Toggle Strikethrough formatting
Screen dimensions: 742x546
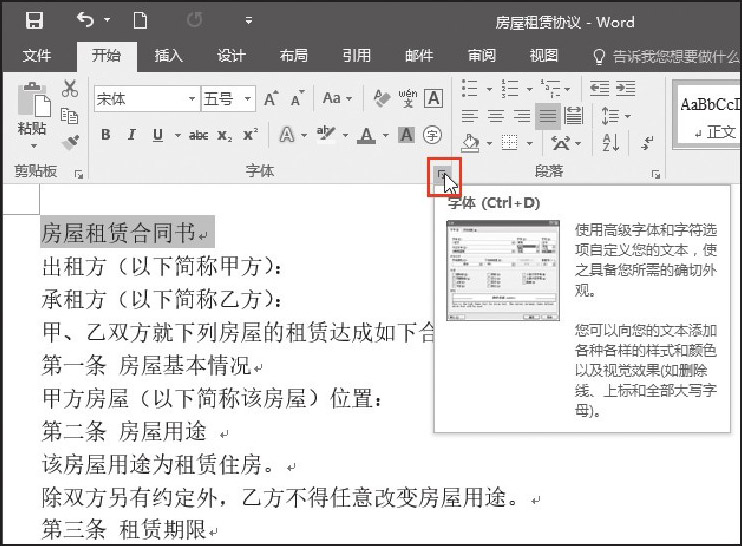click(198, 135)
